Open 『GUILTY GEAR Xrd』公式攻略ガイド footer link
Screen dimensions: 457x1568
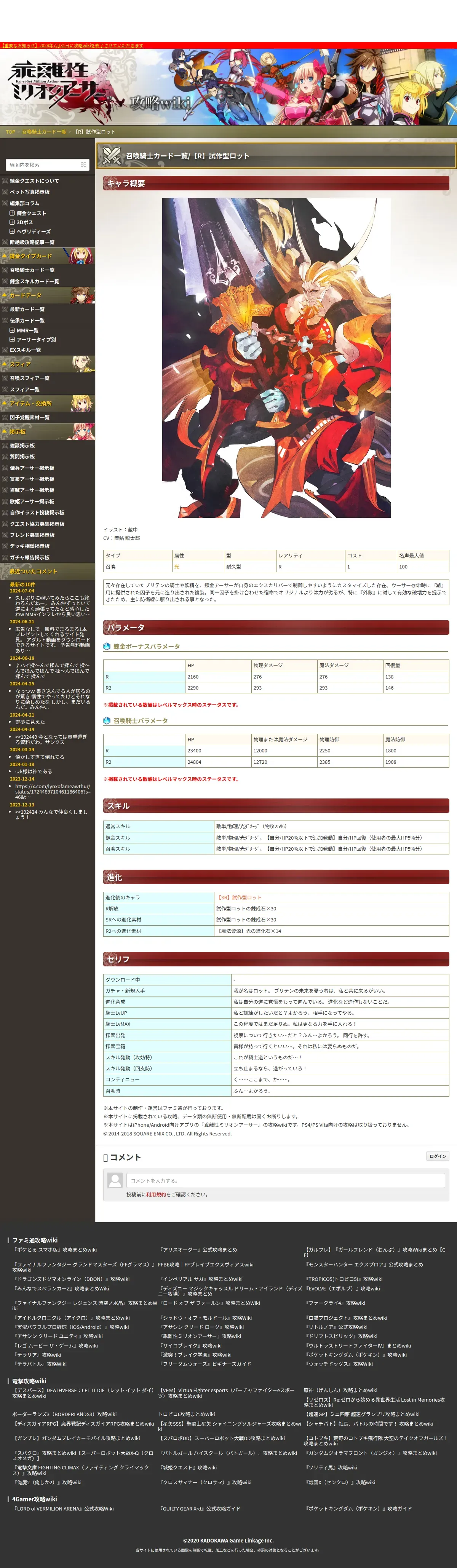pos(200,1508)
